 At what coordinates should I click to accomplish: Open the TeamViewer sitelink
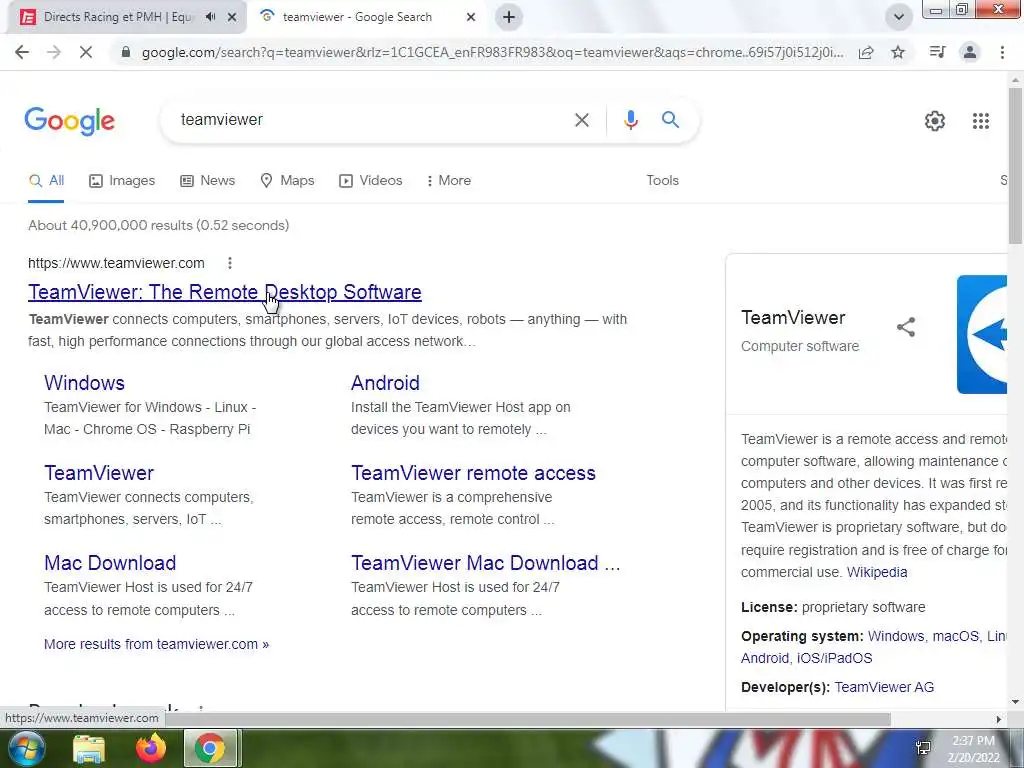99,473
